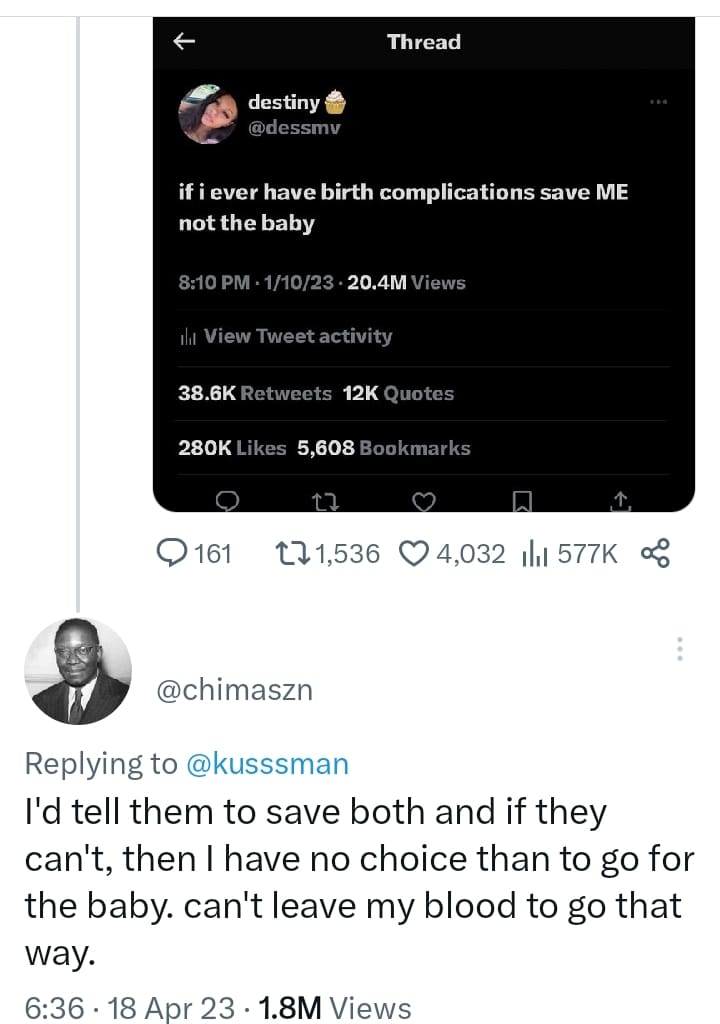The width and height of the screenshot is (720, 1024).
Task: Like the embedded destiny tweet
Action: pyautogui.click(x=424, y=500)
